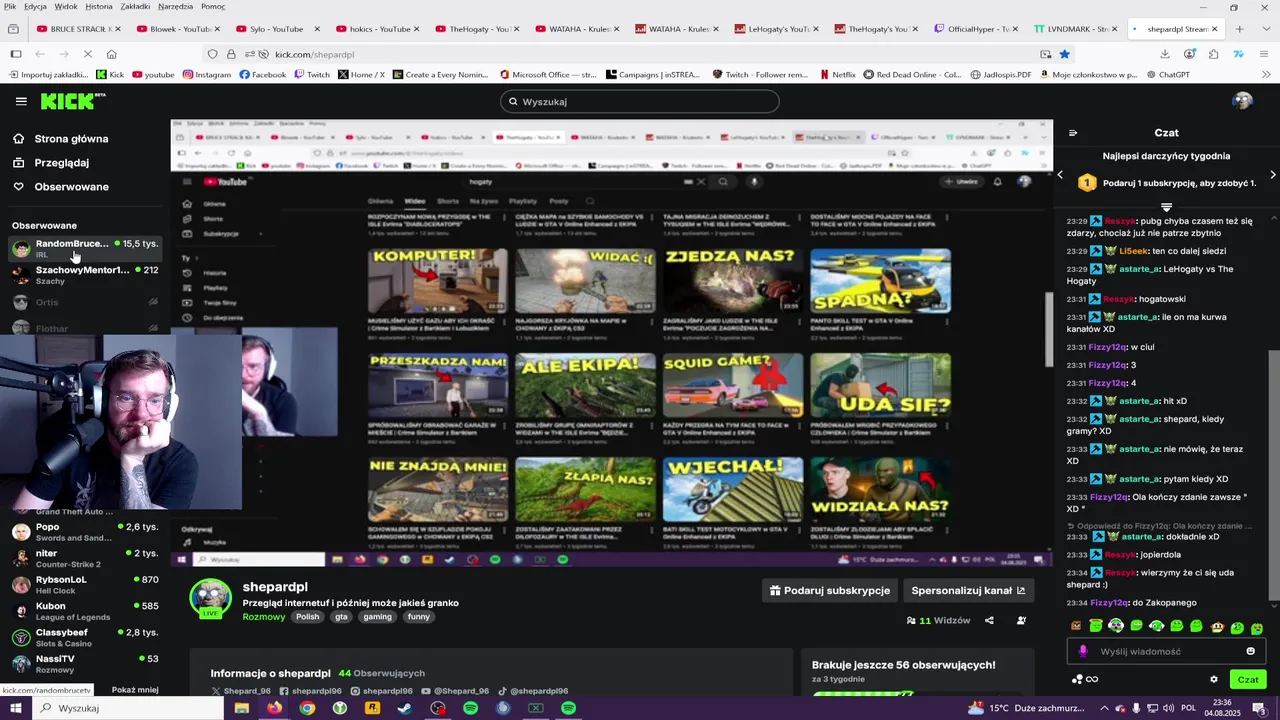Open SzachowyMentor channel in followed list
The width and height of the screenshot is (1280, 720).
coord(85,275)
